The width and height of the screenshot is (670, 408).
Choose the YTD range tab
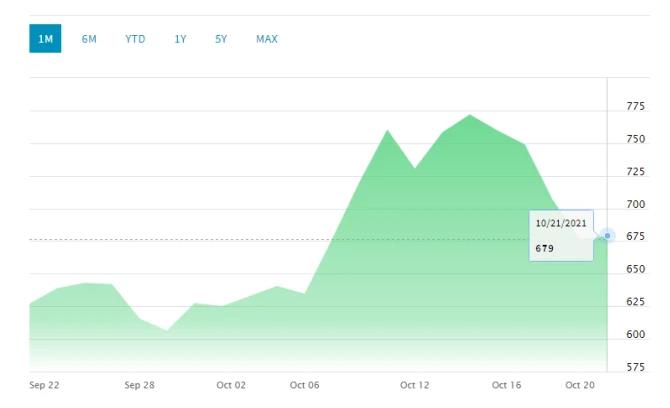coord(135,39)
